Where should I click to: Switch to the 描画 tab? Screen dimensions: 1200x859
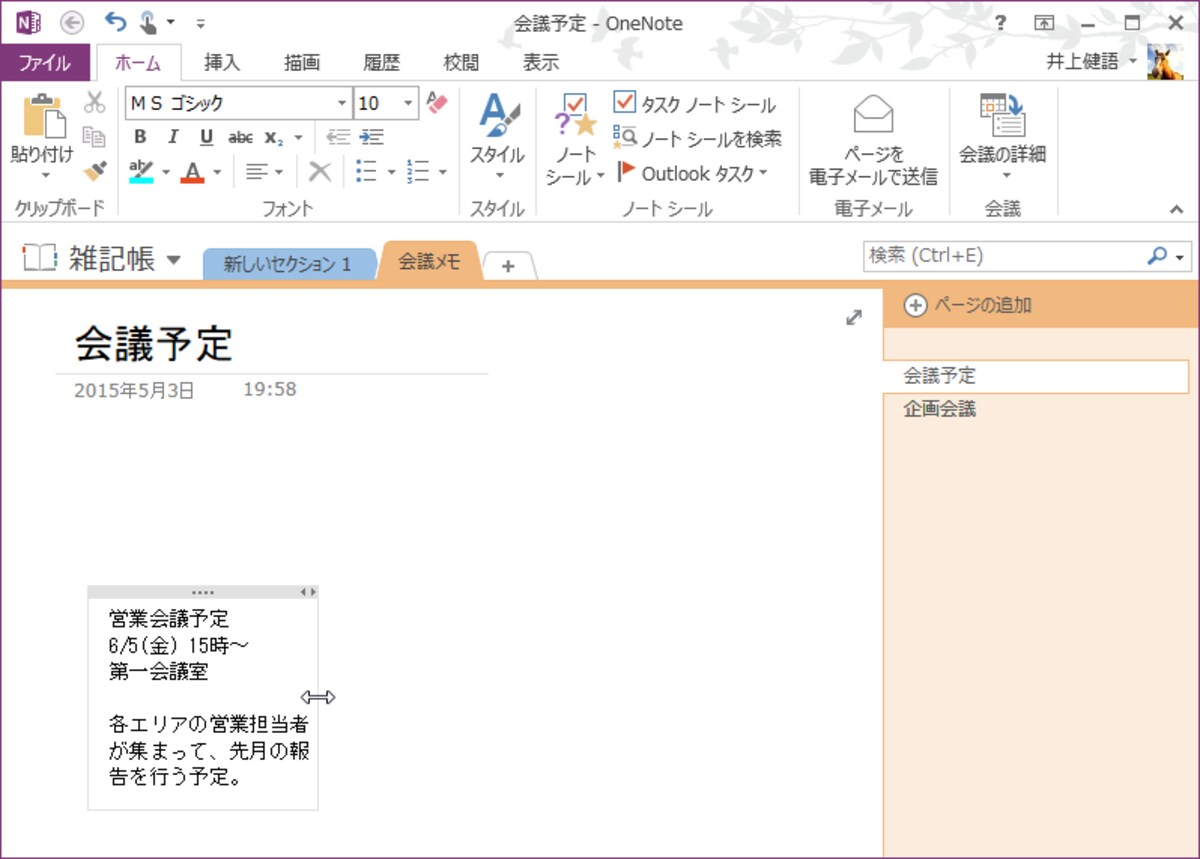(302, 62)
